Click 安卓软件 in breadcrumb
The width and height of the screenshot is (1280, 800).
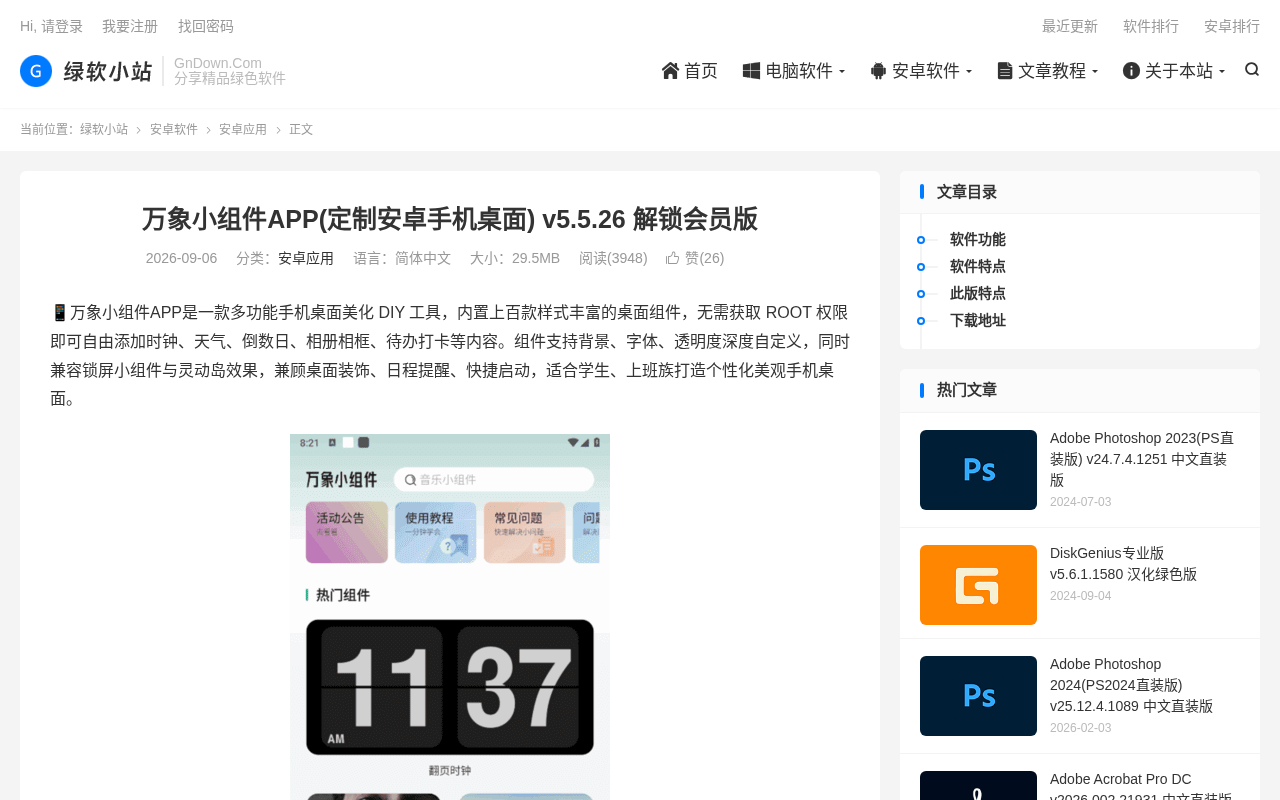click(x=174, y=129)
